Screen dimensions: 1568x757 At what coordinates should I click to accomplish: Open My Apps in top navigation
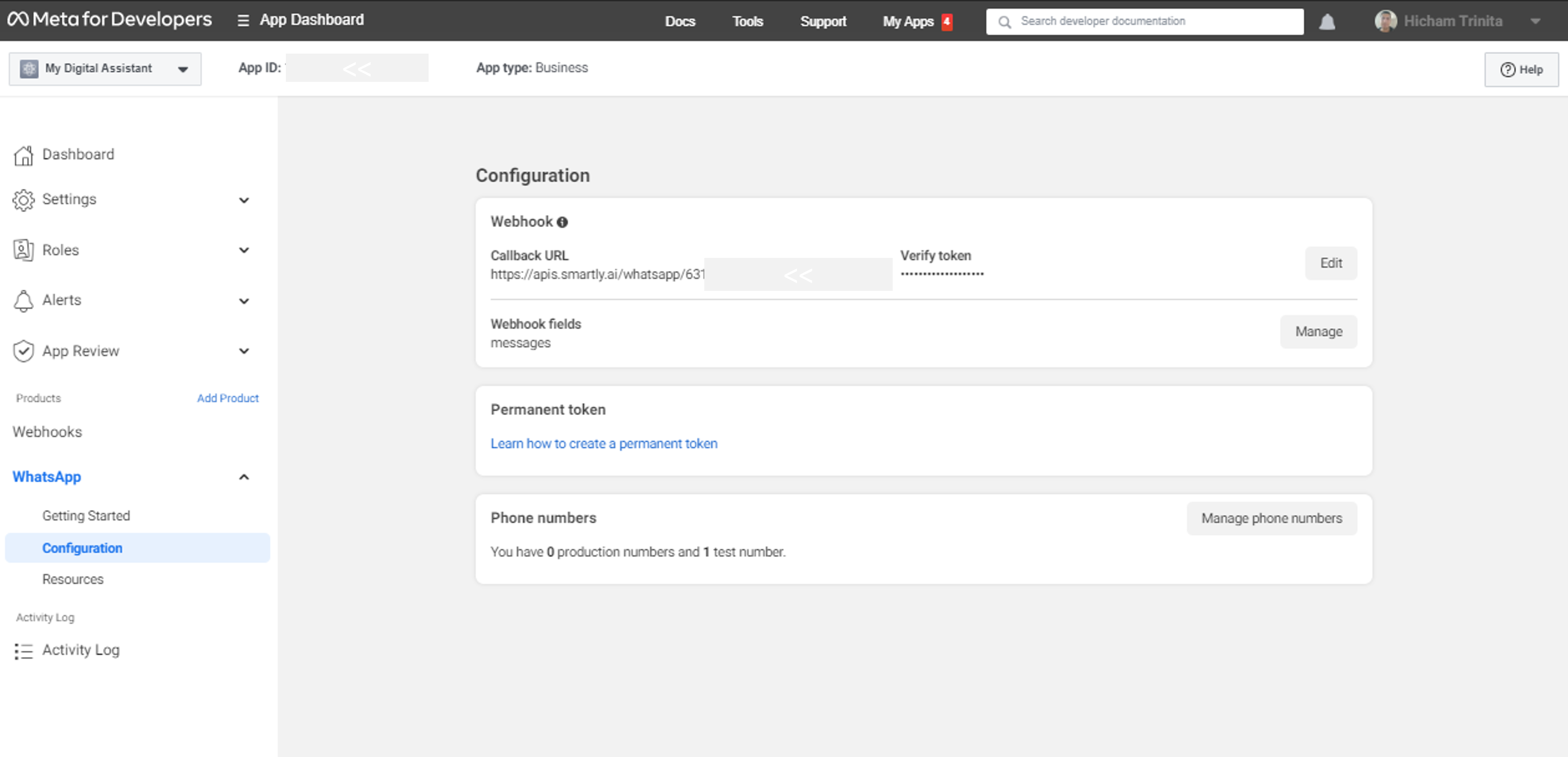tap(908, 21)
